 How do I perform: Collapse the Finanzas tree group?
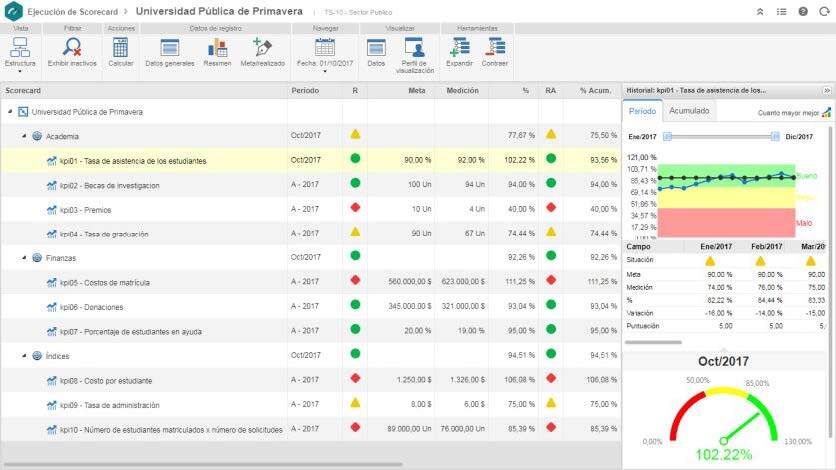(24, 257)
